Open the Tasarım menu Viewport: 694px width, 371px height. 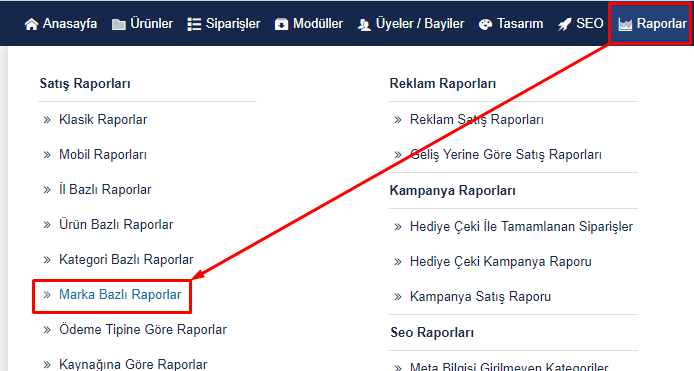tap(511, 24)
